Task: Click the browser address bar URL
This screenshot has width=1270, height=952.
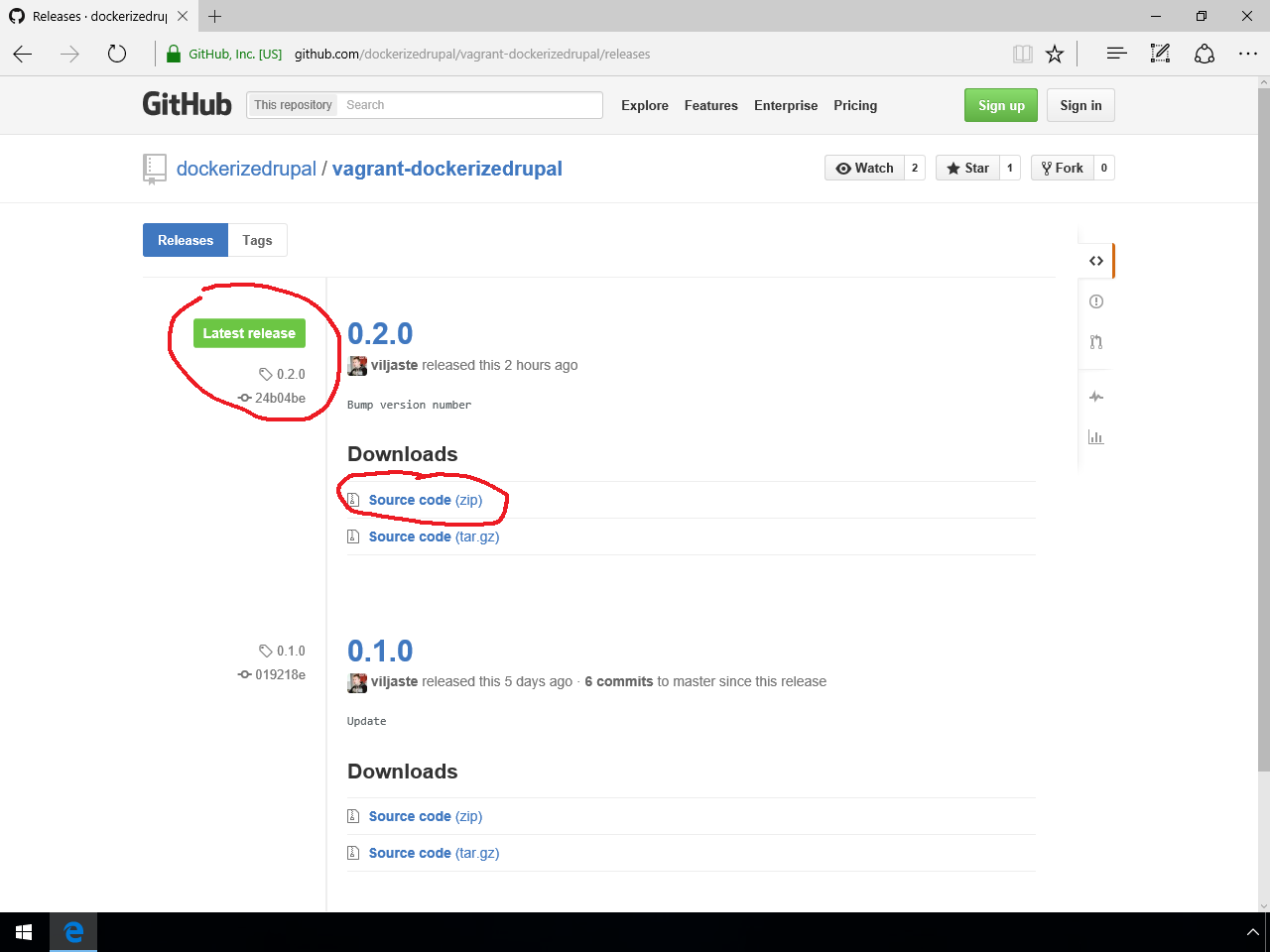Action: (472, 54)
